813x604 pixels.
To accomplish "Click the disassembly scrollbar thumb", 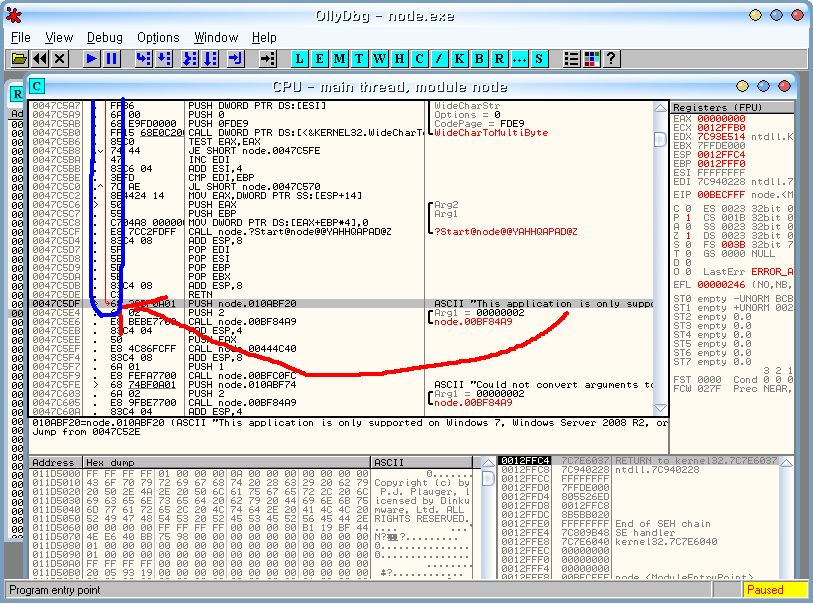I will click(660, 139).
